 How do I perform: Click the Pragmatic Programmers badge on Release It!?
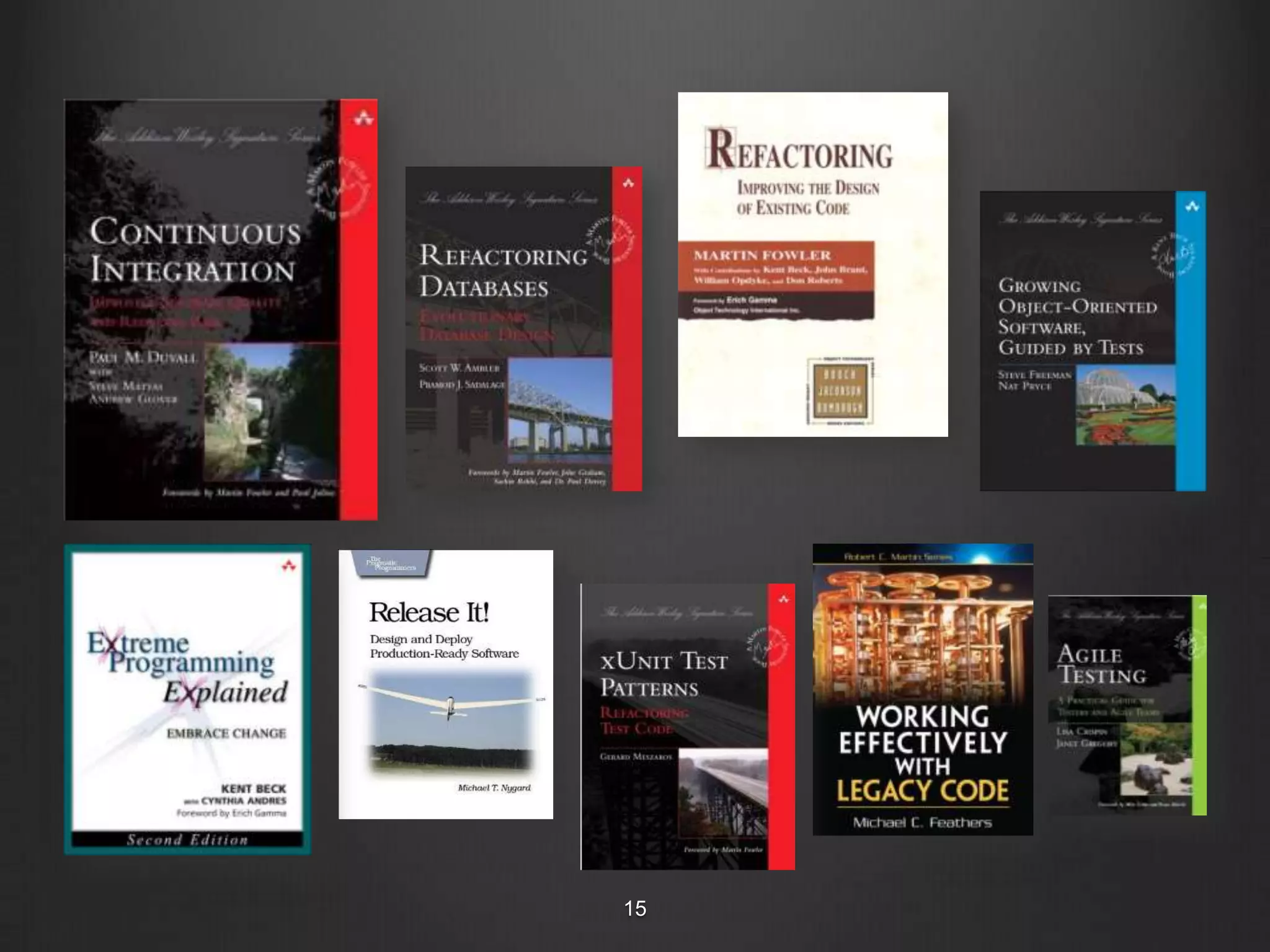click(391, 564)
